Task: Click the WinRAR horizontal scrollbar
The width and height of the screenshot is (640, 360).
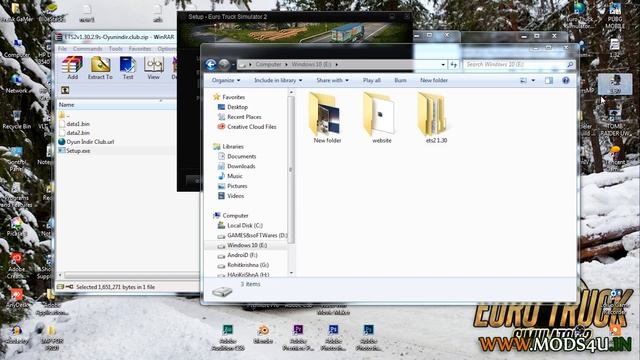Action: [x=131, y=275]
